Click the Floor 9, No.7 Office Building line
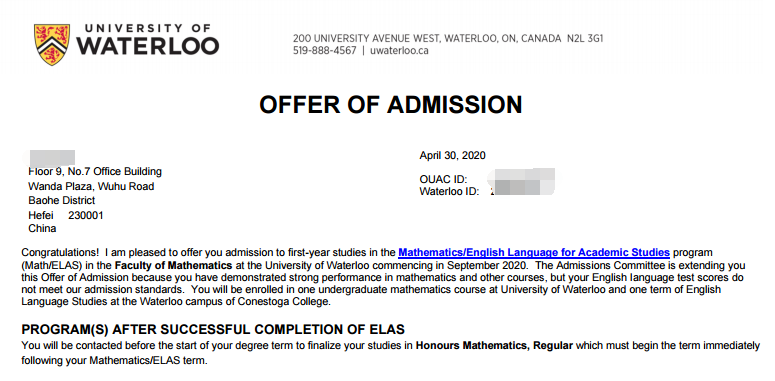Screen dimensions: 775x381 tap(95, 171)
